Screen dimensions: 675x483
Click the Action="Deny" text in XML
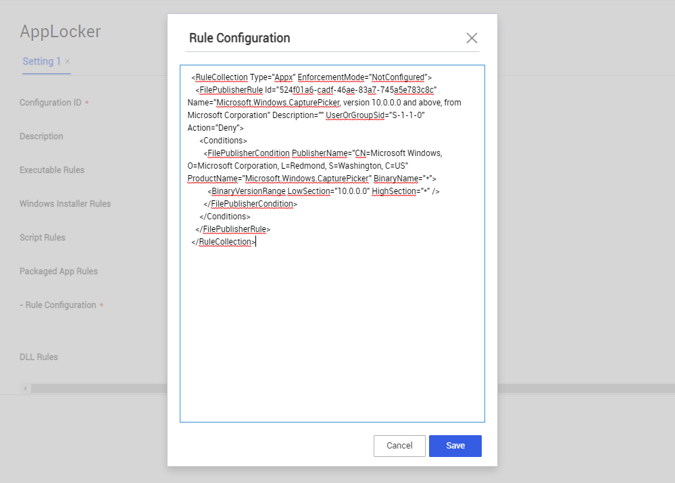[215, 128]
